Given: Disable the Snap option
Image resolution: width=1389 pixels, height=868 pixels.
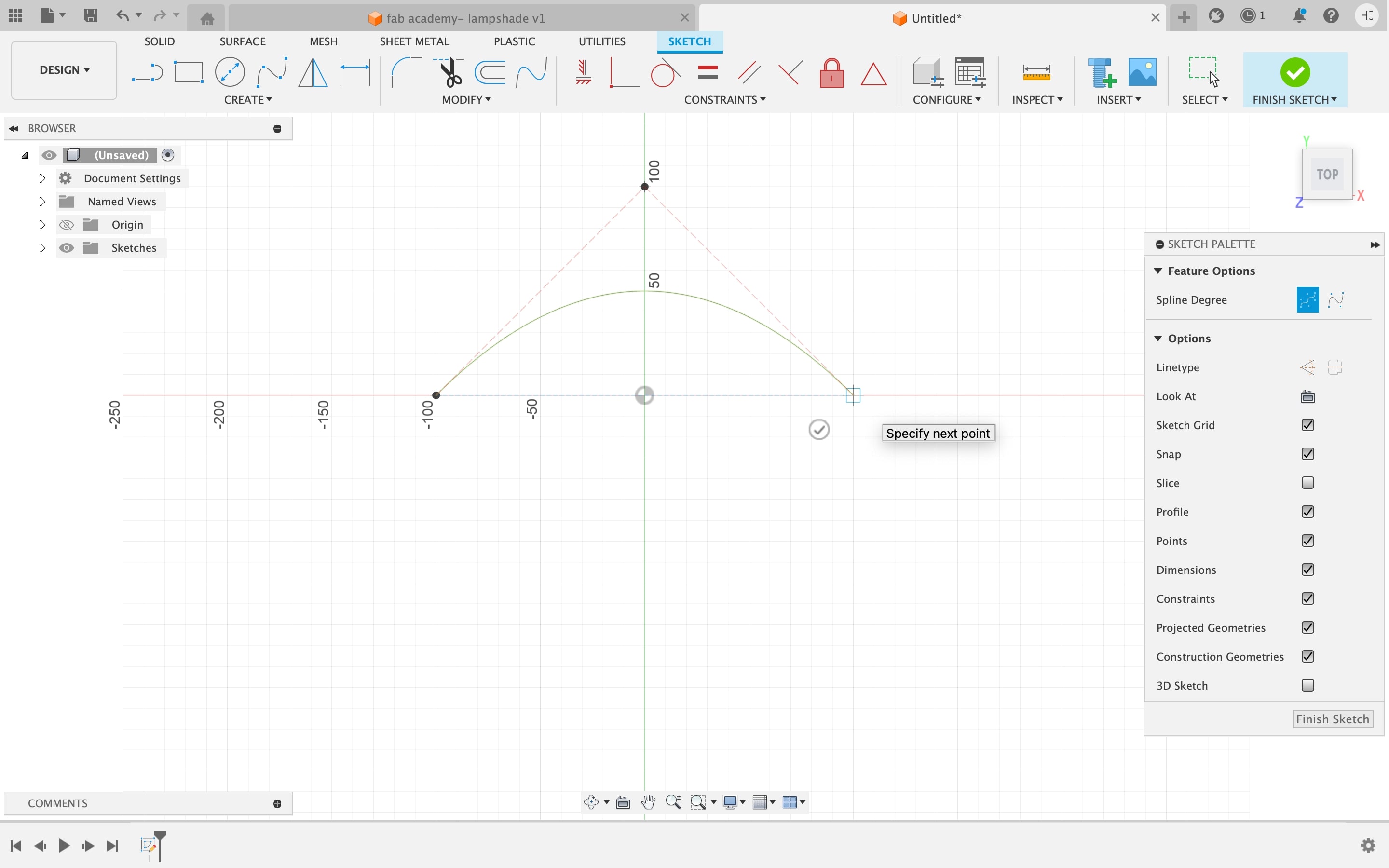Looking at the screenshot, I should pyautogui.click(x=1308, y=454).
